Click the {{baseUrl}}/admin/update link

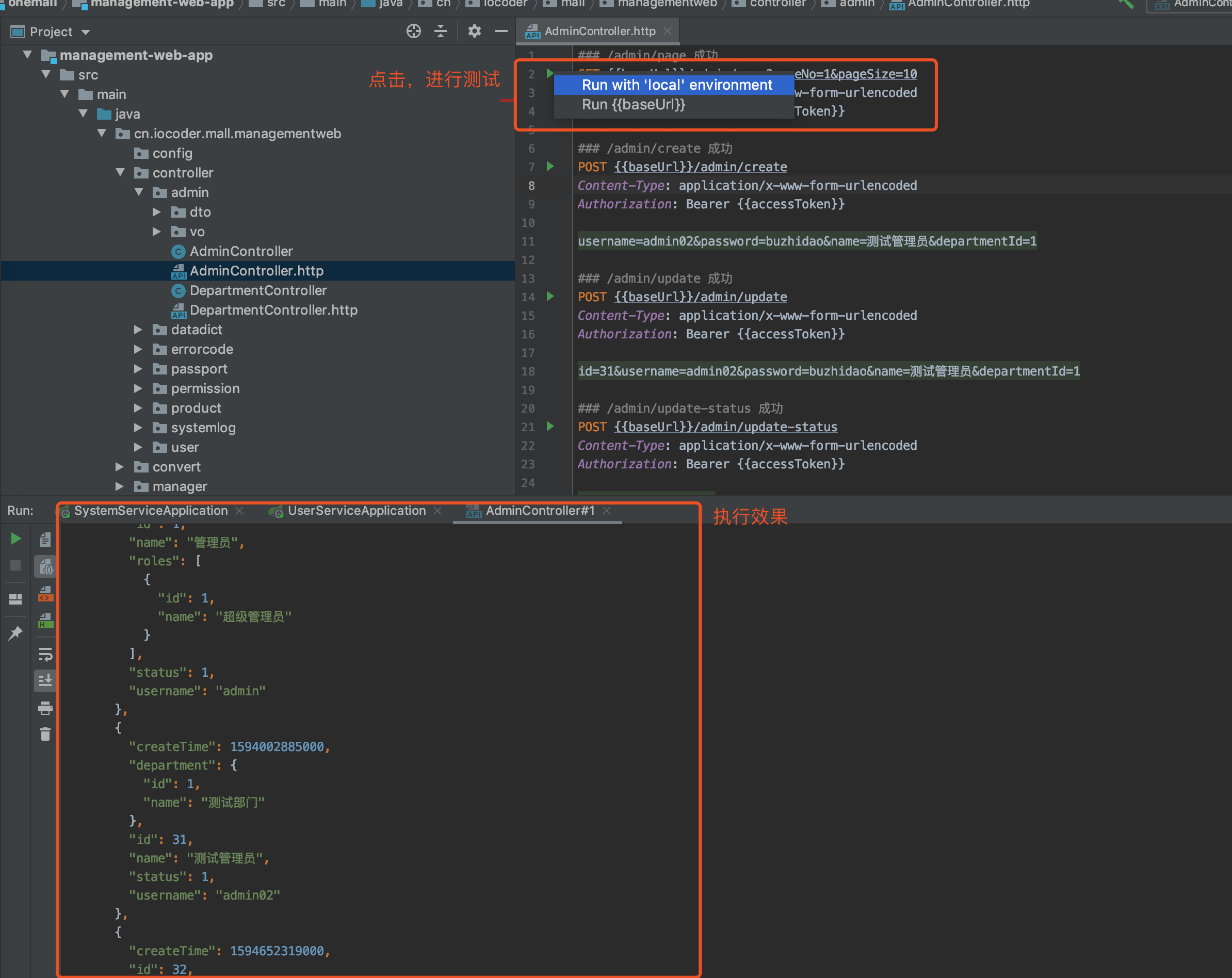(701, 297)
